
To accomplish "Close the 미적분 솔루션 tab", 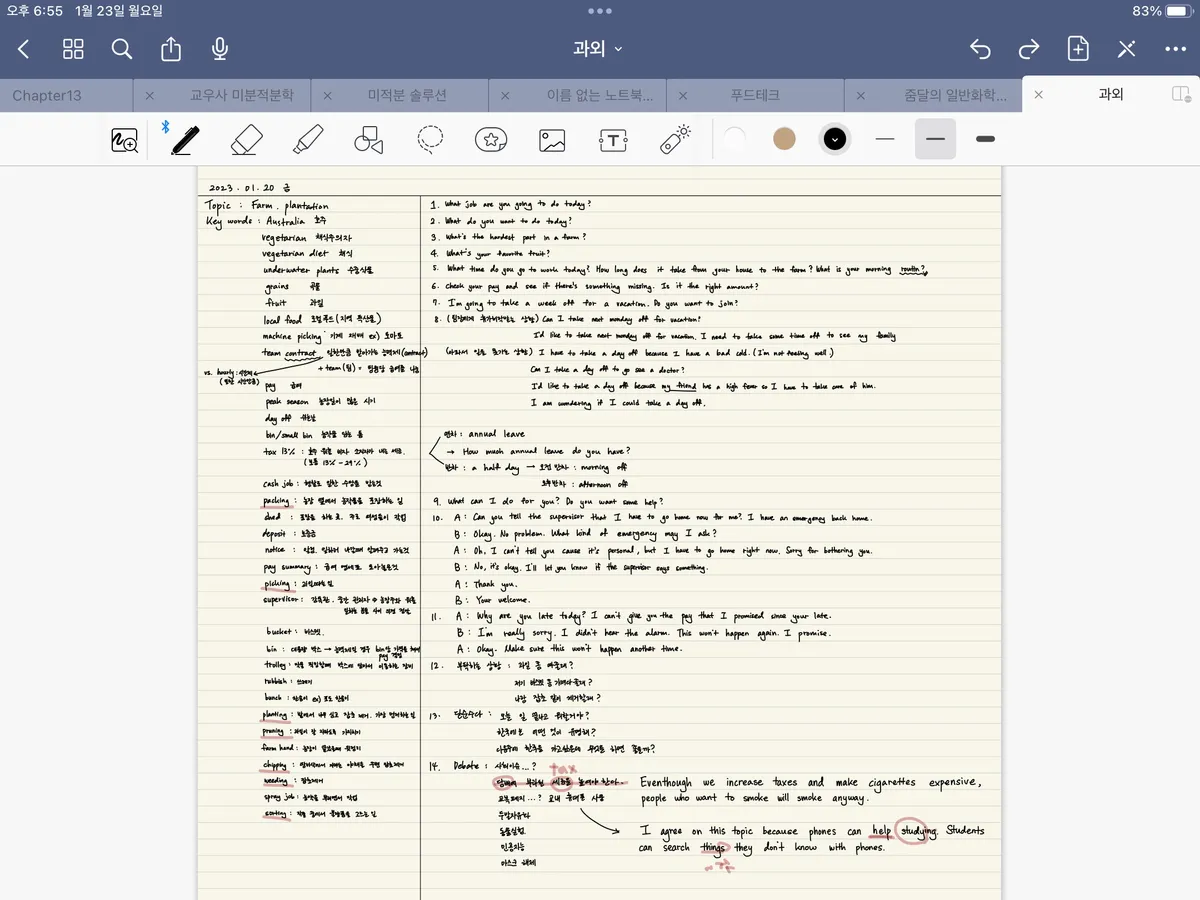I will pyautogui.click(x=328, y=95).
